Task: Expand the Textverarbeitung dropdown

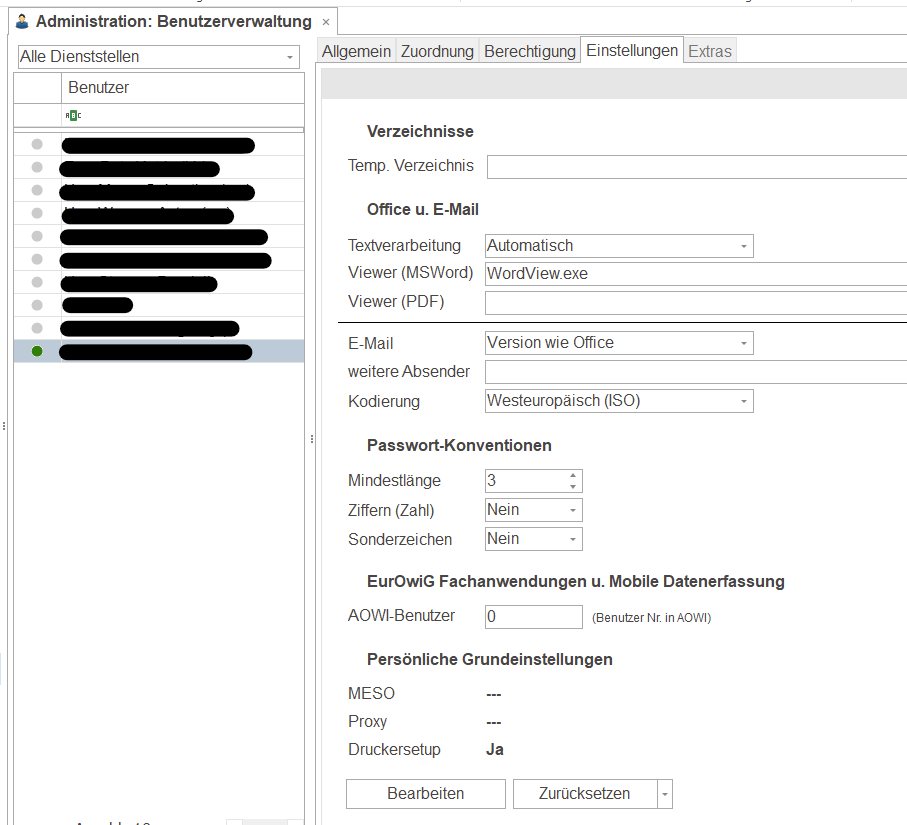Action: [x=744, y=246]
